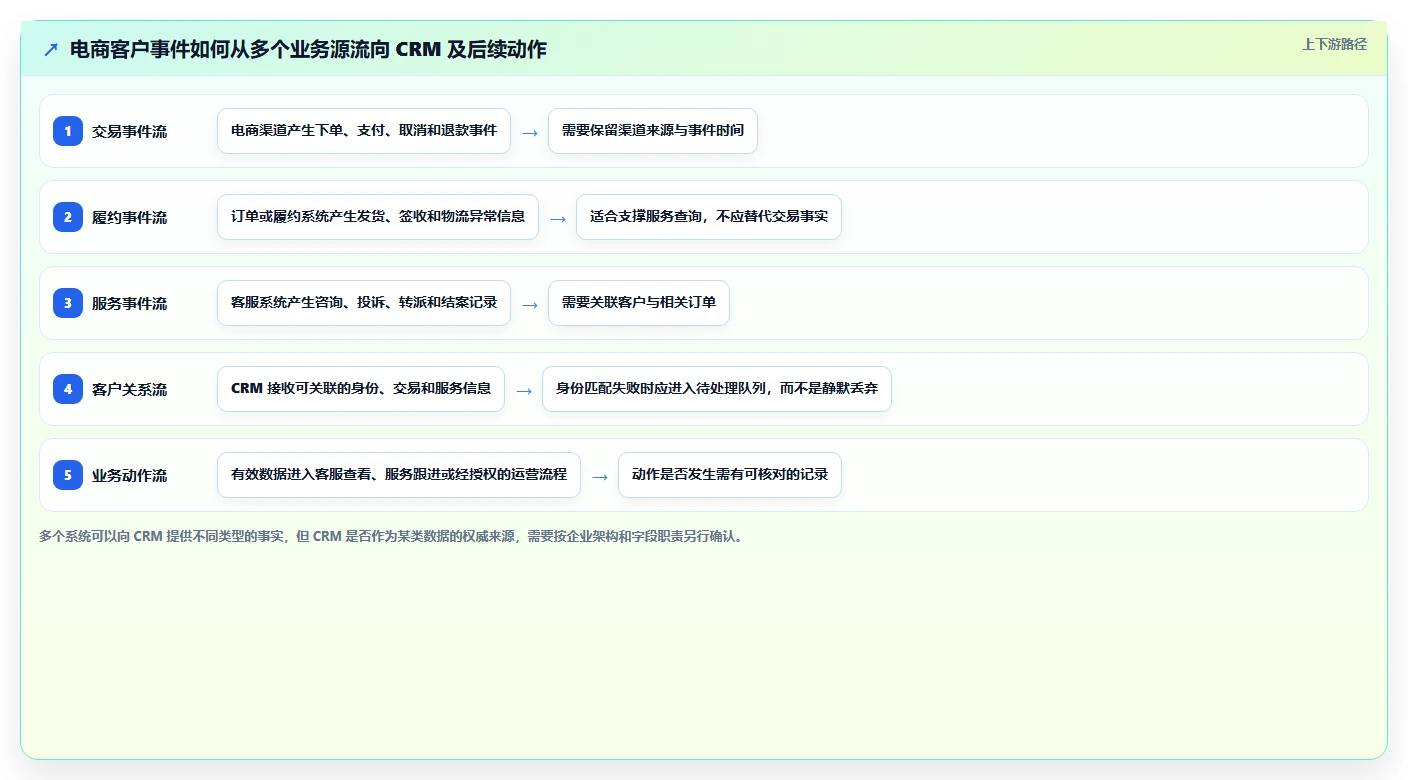Click the box 动作是否发生需有可核对的记录

[x=730, y=475]
